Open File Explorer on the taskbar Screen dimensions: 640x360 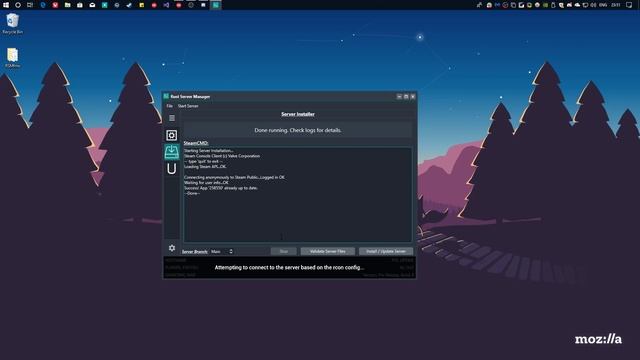click(67, 5)
